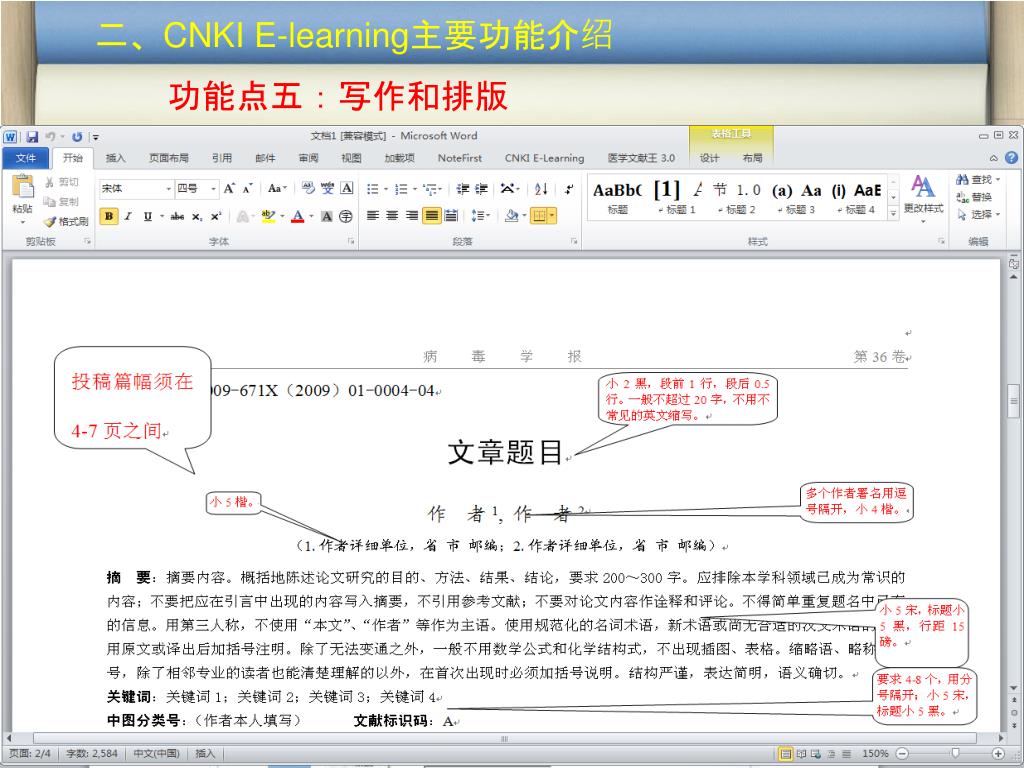Toggle Bold formatting button
The height and width of the screenshot is (768, 1024).
coord(109,216)
